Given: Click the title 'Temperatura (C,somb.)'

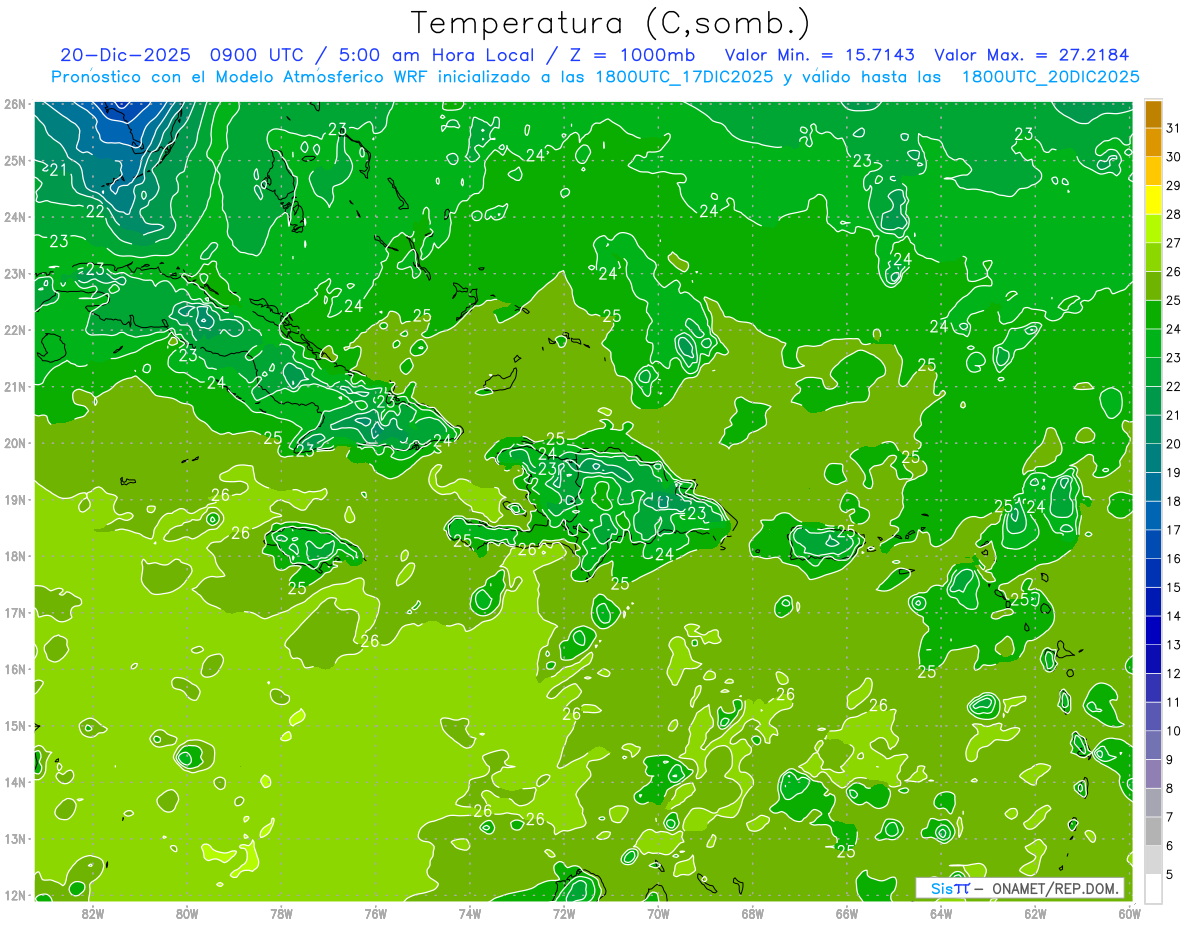Looking at the screenshot, I should [611, 23].
